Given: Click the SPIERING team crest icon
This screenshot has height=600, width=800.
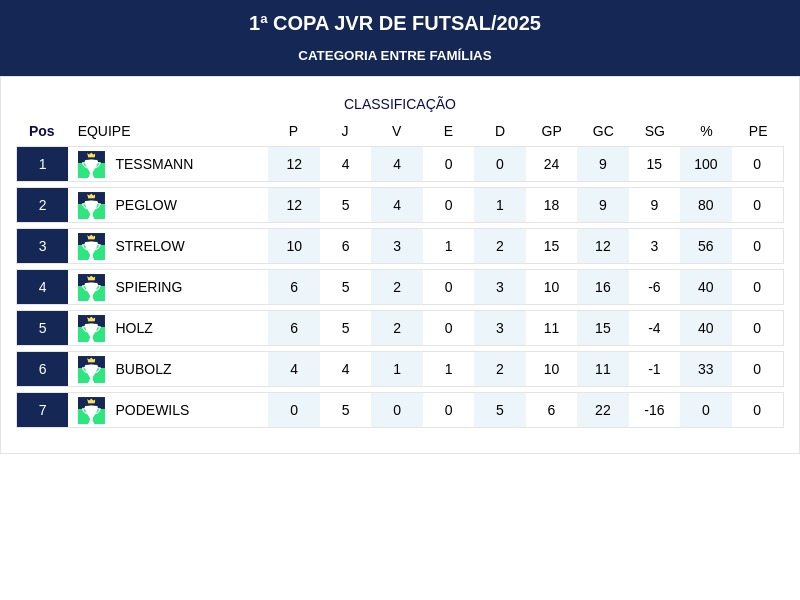Looking at the screenshot, I should 91,287.
